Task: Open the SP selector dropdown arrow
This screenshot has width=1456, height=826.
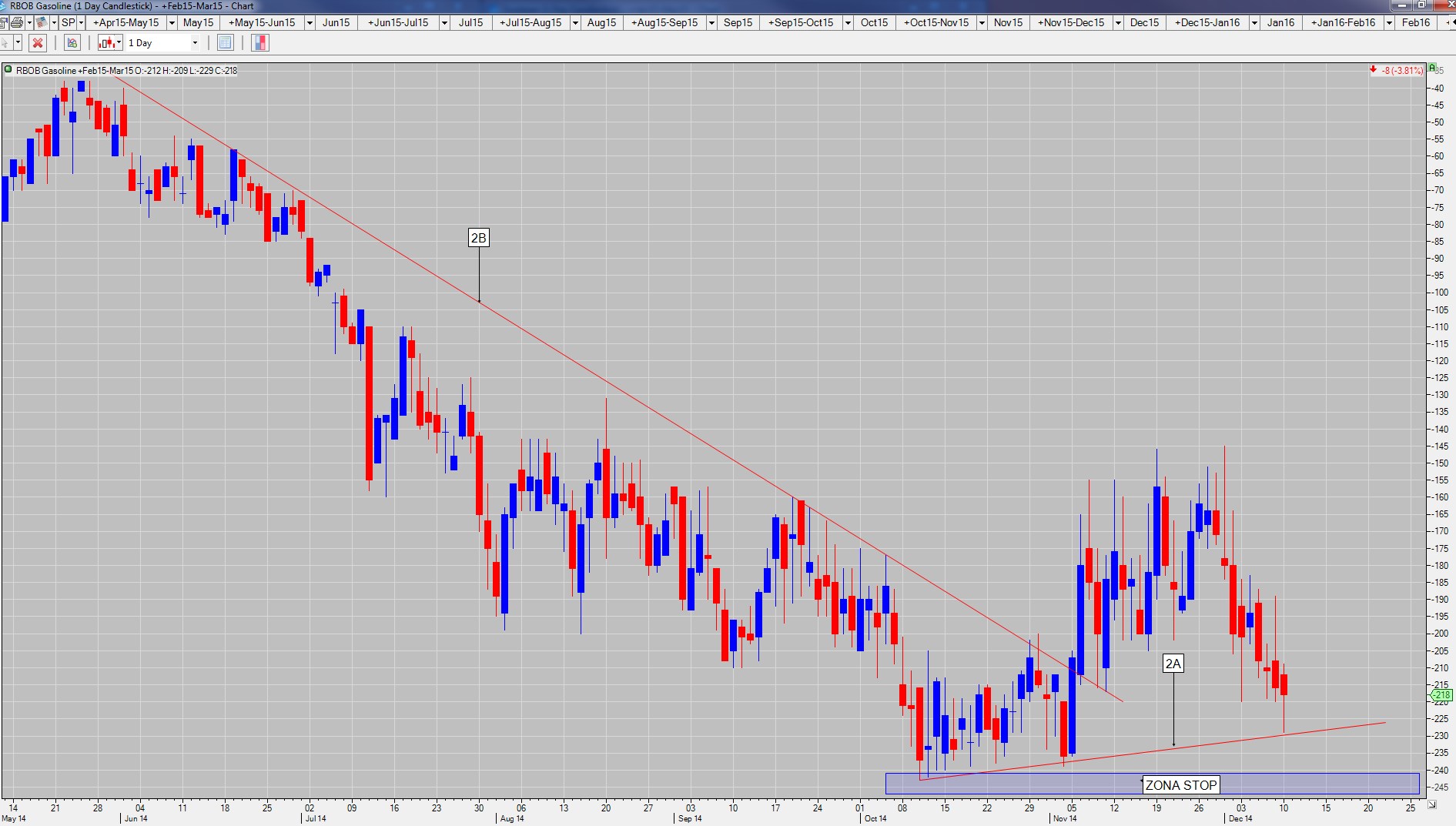Action: coord(81,23)
